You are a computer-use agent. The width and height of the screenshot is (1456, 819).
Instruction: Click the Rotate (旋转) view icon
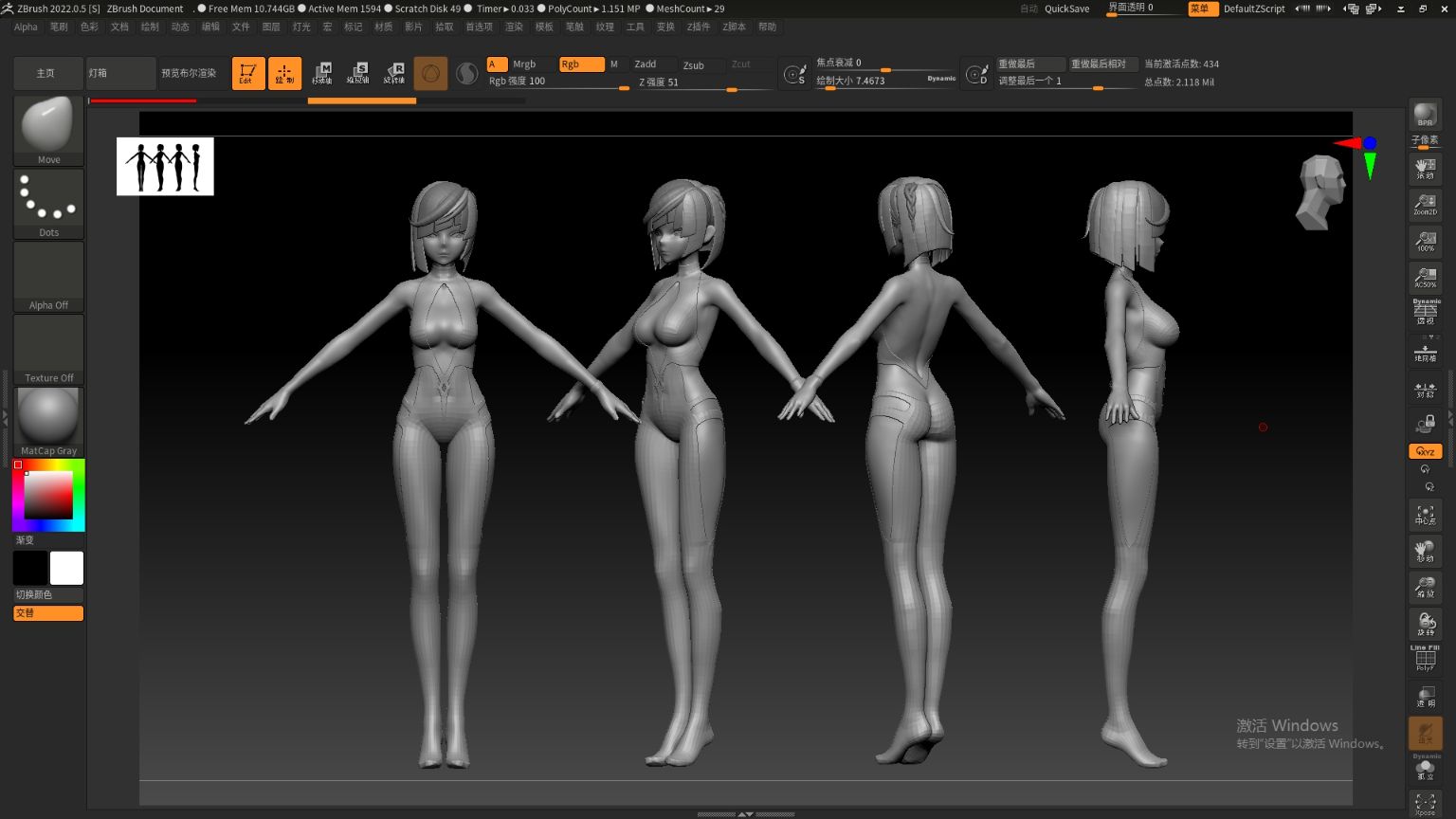point(1425,623)
